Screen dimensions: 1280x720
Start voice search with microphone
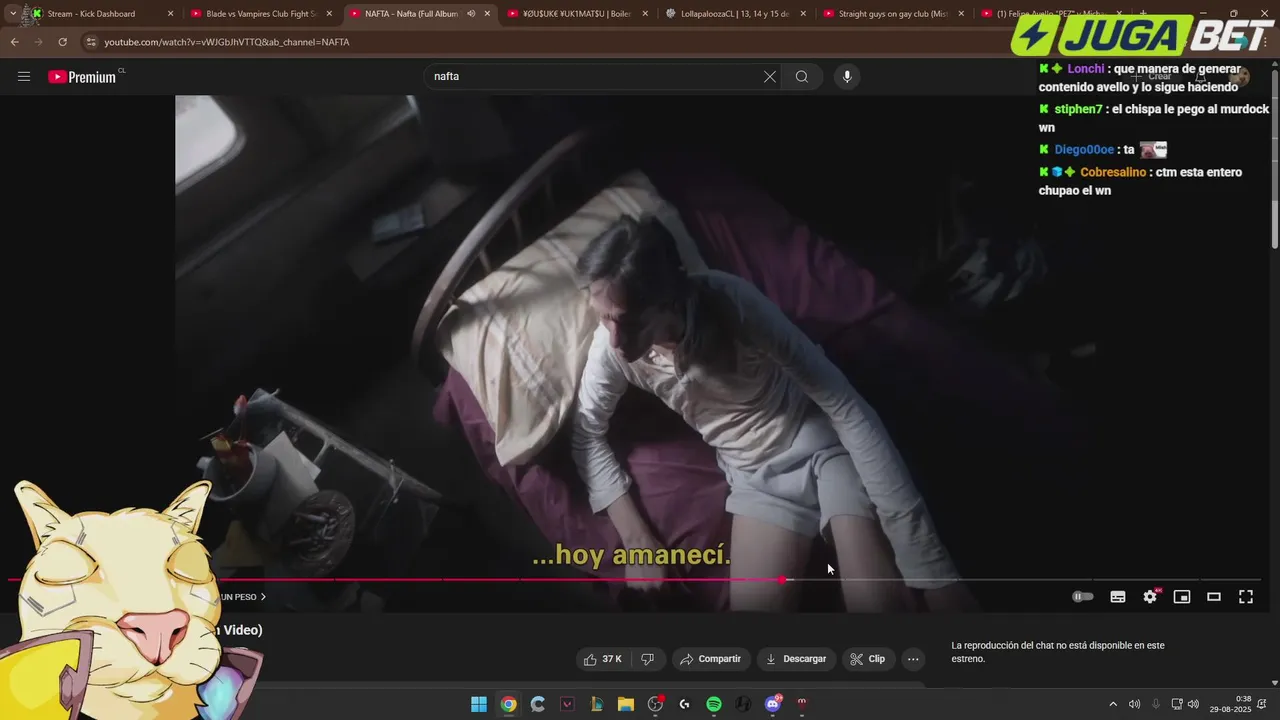coord(847,77)
